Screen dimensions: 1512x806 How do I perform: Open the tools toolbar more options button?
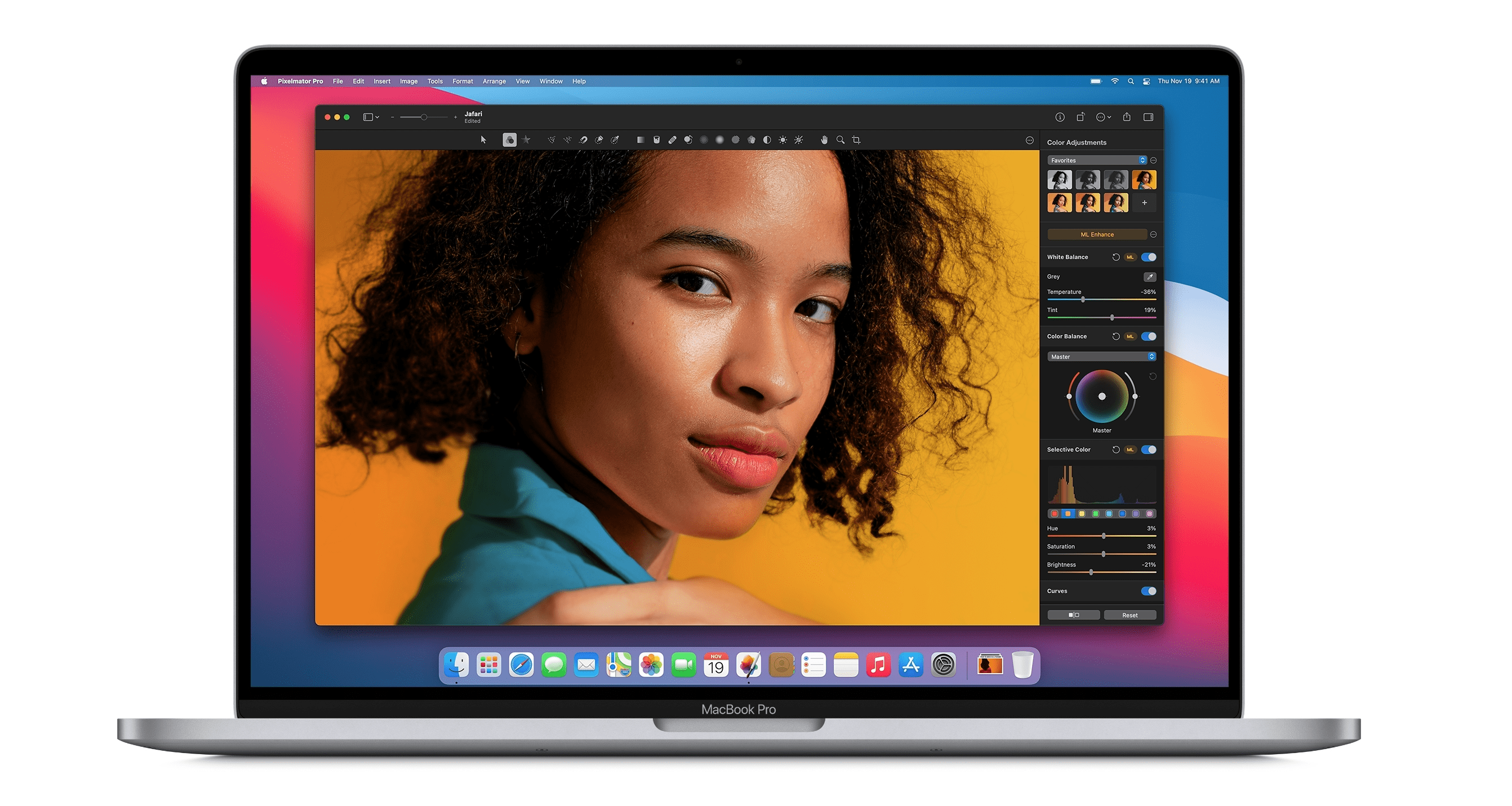[x=1030, y=140]
